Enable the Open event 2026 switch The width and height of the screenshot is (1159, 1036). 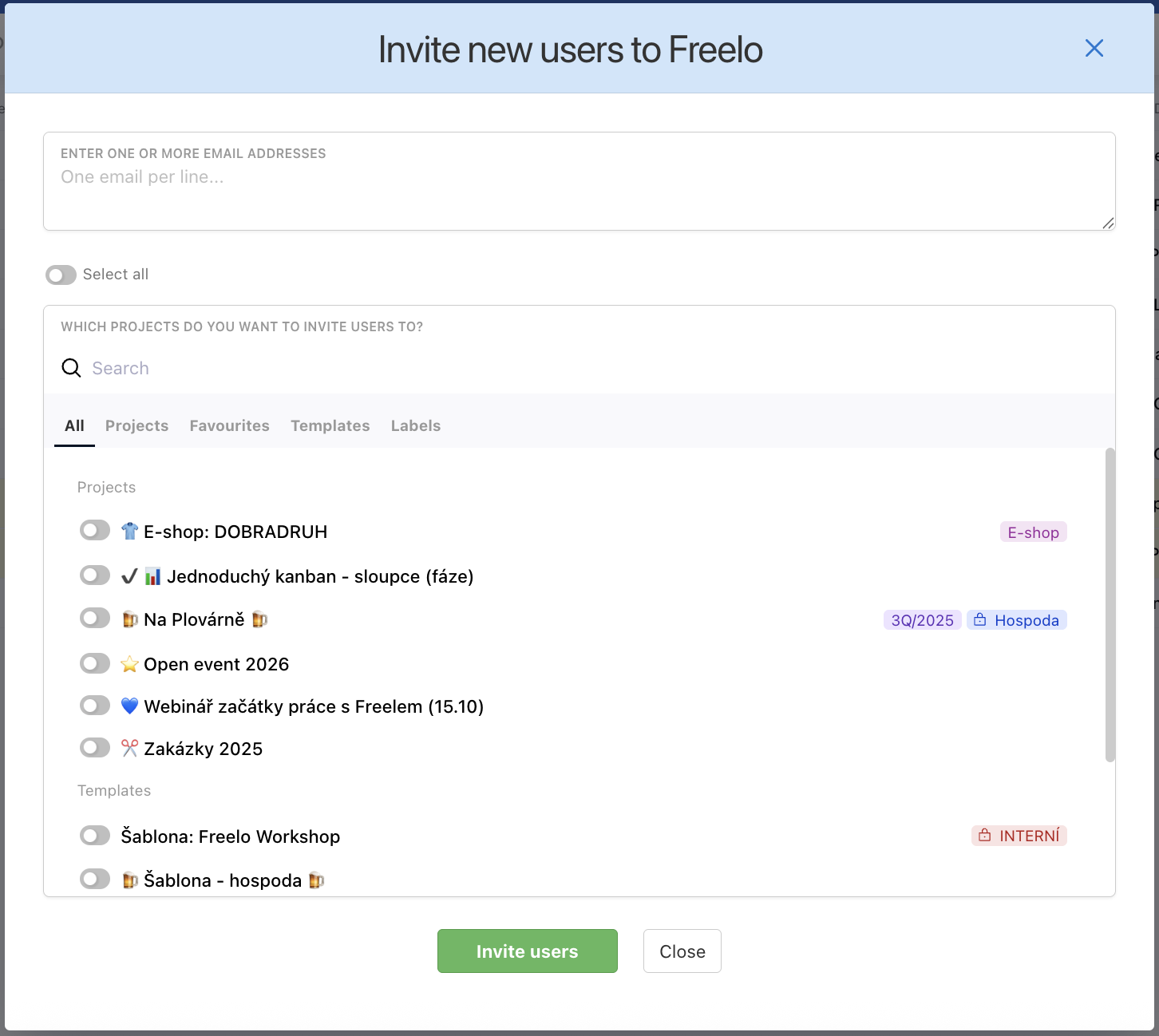pyautogui.click(x=94, y=662)
